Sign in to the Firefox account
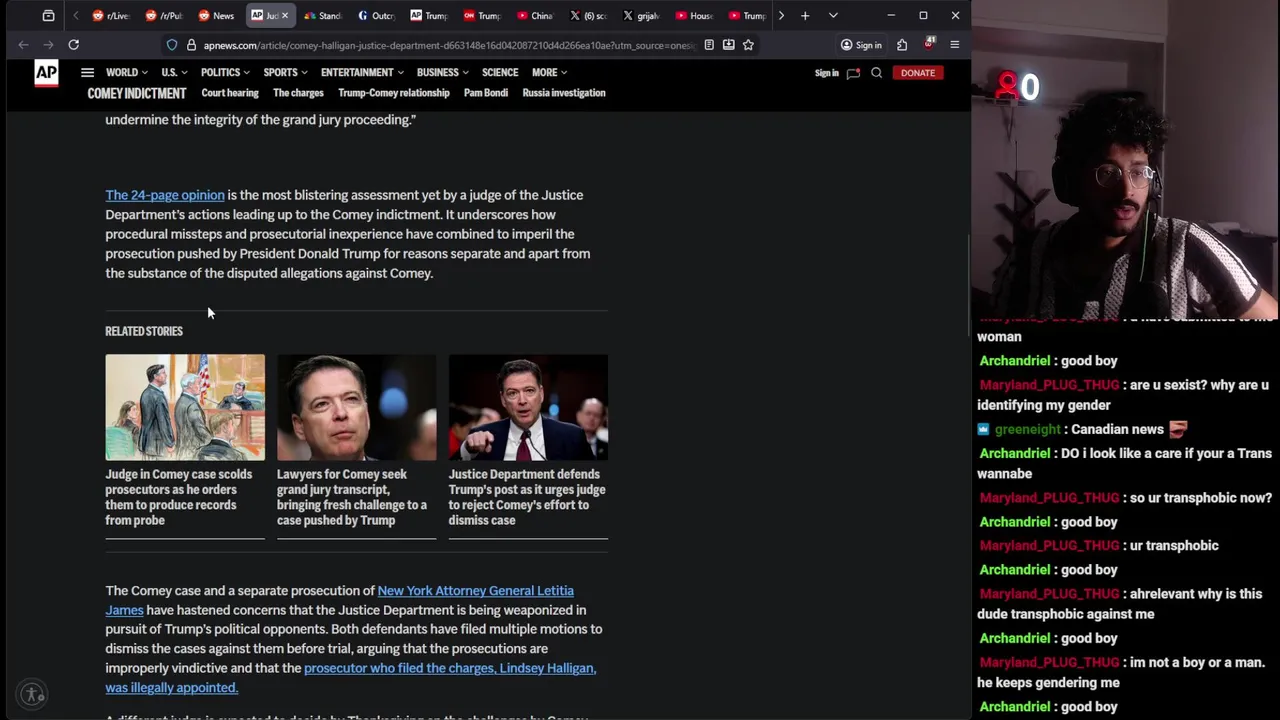This screenshot has width=1280, height=720. [x=861, y=45]
